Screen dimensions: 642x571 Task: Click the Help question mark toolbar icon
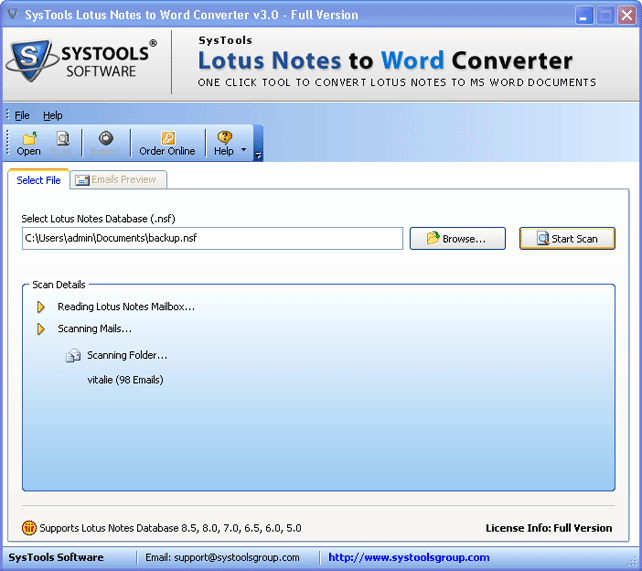(224, 138)
